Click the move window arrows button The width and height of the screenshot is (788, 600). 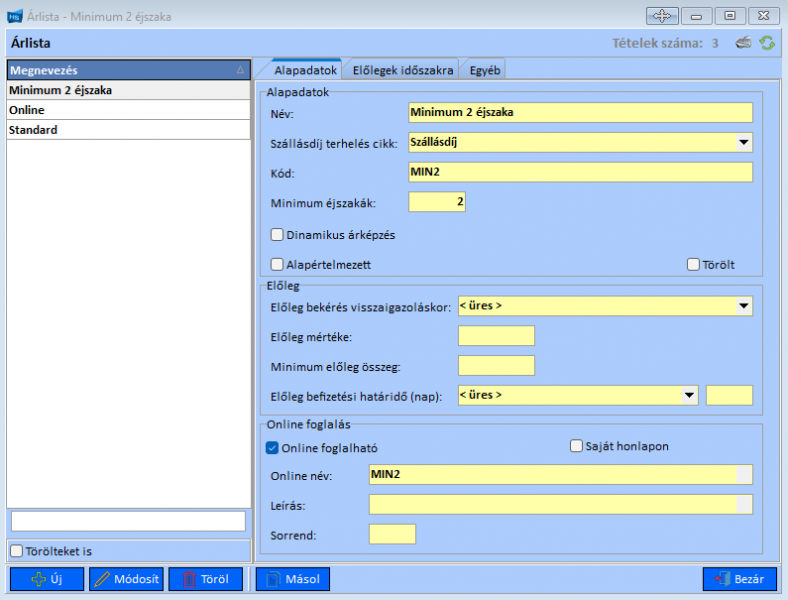pyautogui.click(x=662, y=16)
